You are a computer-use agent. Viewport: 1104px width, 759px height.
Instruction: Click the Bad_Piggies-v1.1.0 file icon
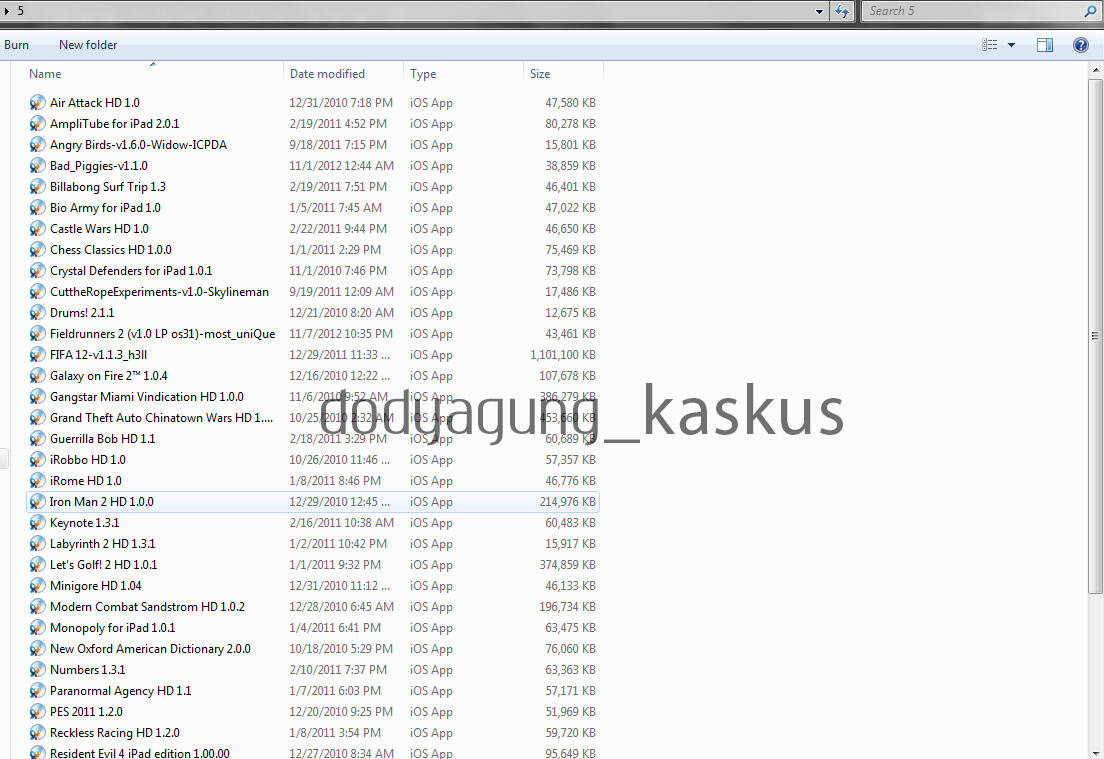[37, 166]
